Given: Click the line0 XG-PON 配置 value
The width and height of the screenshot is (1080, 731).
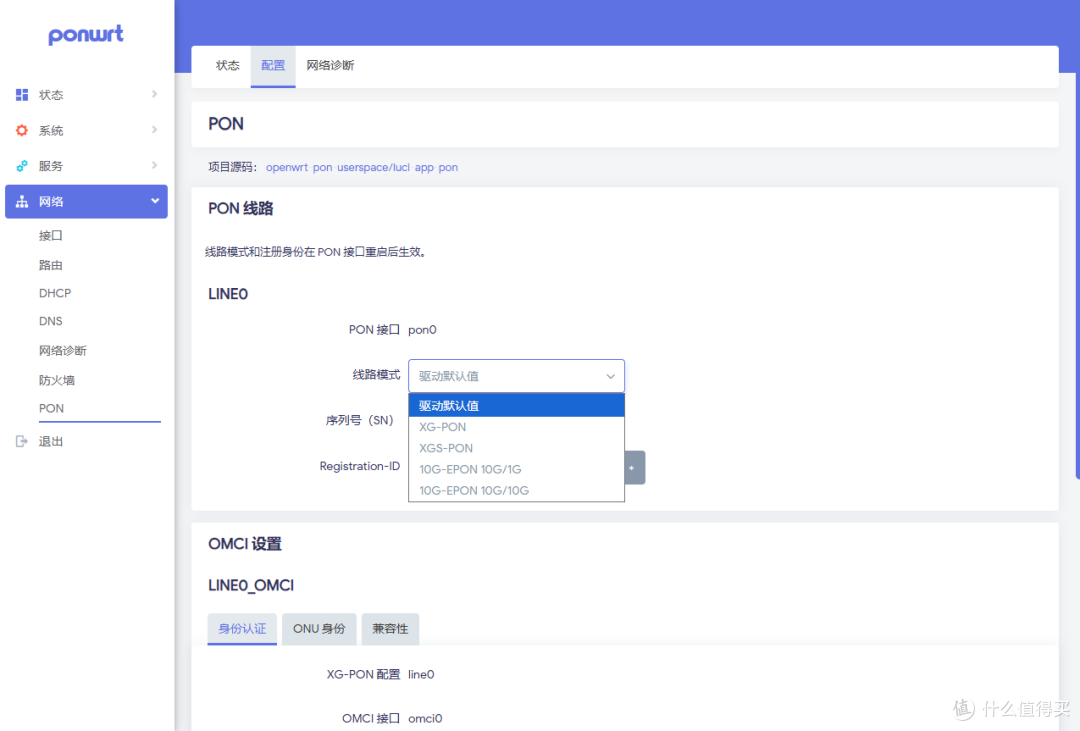Looking at the screenshot, I should (421, 675).
